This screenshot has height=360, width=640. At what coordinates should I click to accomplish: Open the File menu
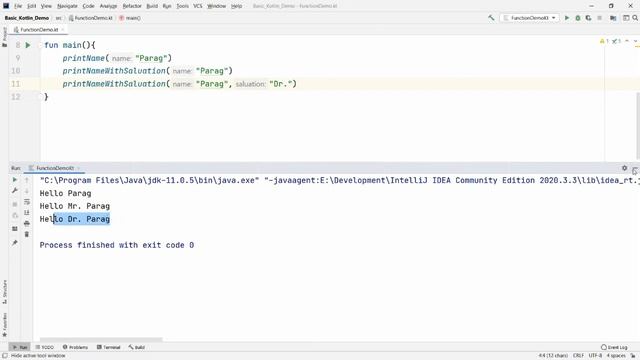click(x=18, y=6)
